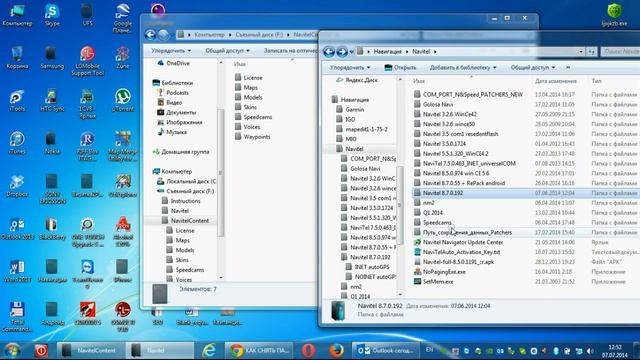The width and height of the screenshot is (640, 360).
Task: Click Записать на оптический диск button
Action: coord(291,51)
